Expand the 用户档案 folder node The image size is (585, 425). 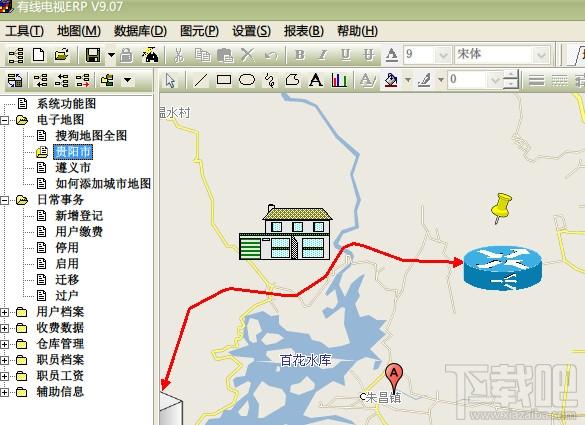coord(4,312)
